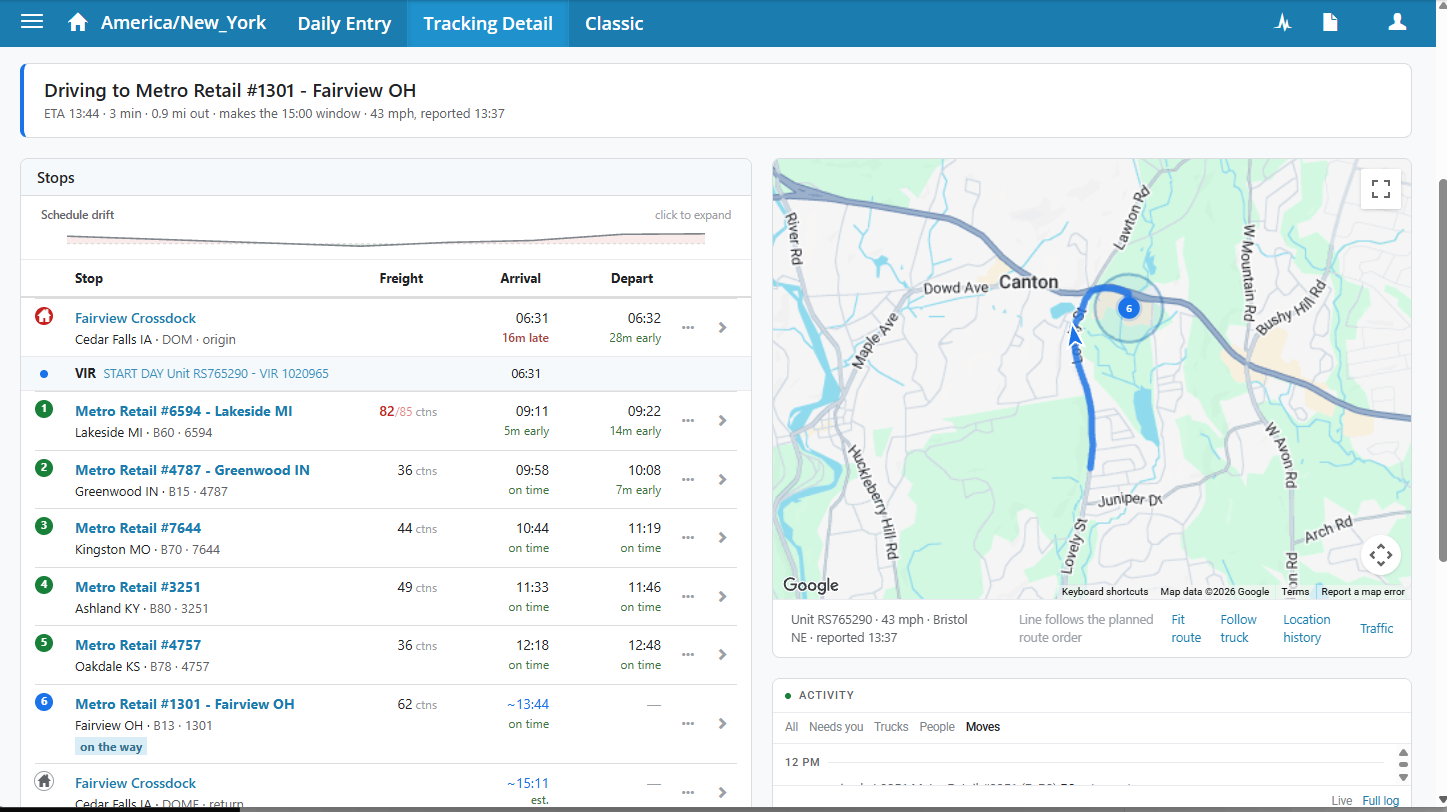This screenshot has width=1447, height=812.
Task: Open Metro Retail #4787 - Greenwood IN stop
Action: coord(192,470)
